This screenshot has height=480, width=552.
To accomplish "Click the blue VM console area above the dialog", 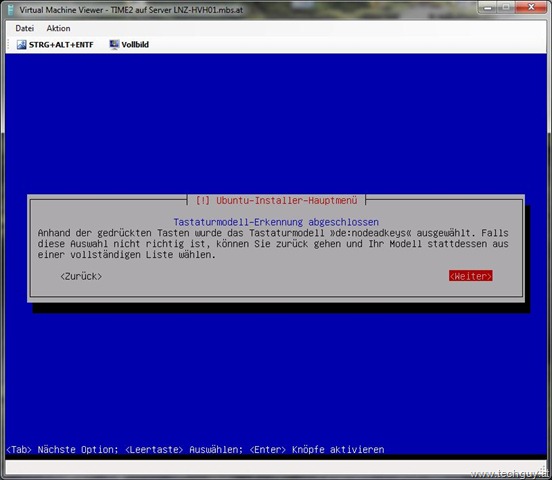I will [x=276, y=123].
